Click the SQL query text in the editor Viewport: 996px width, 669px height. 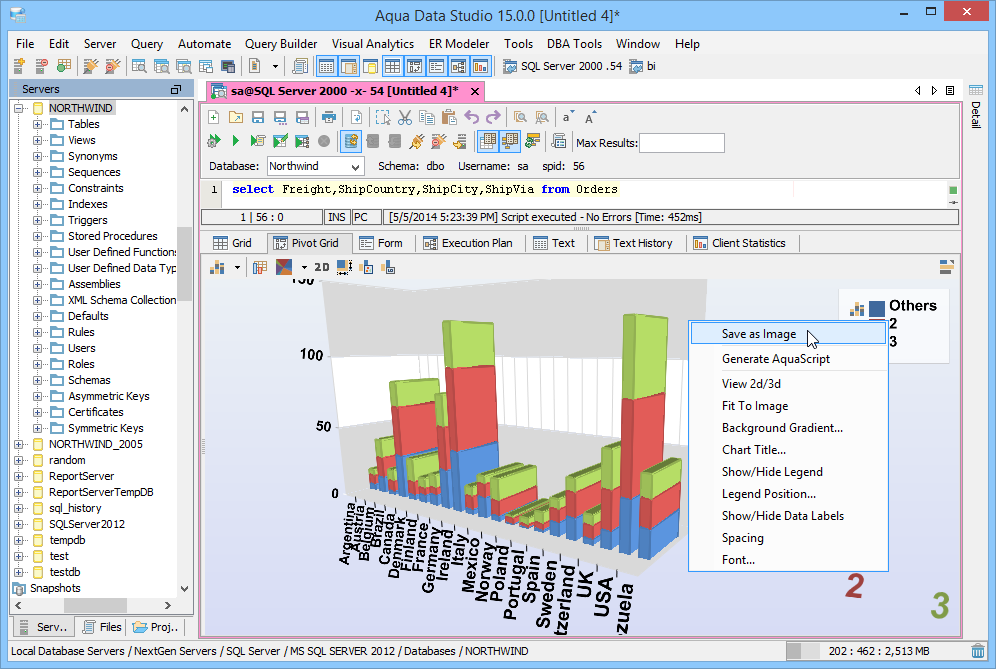tap(425, 189)
